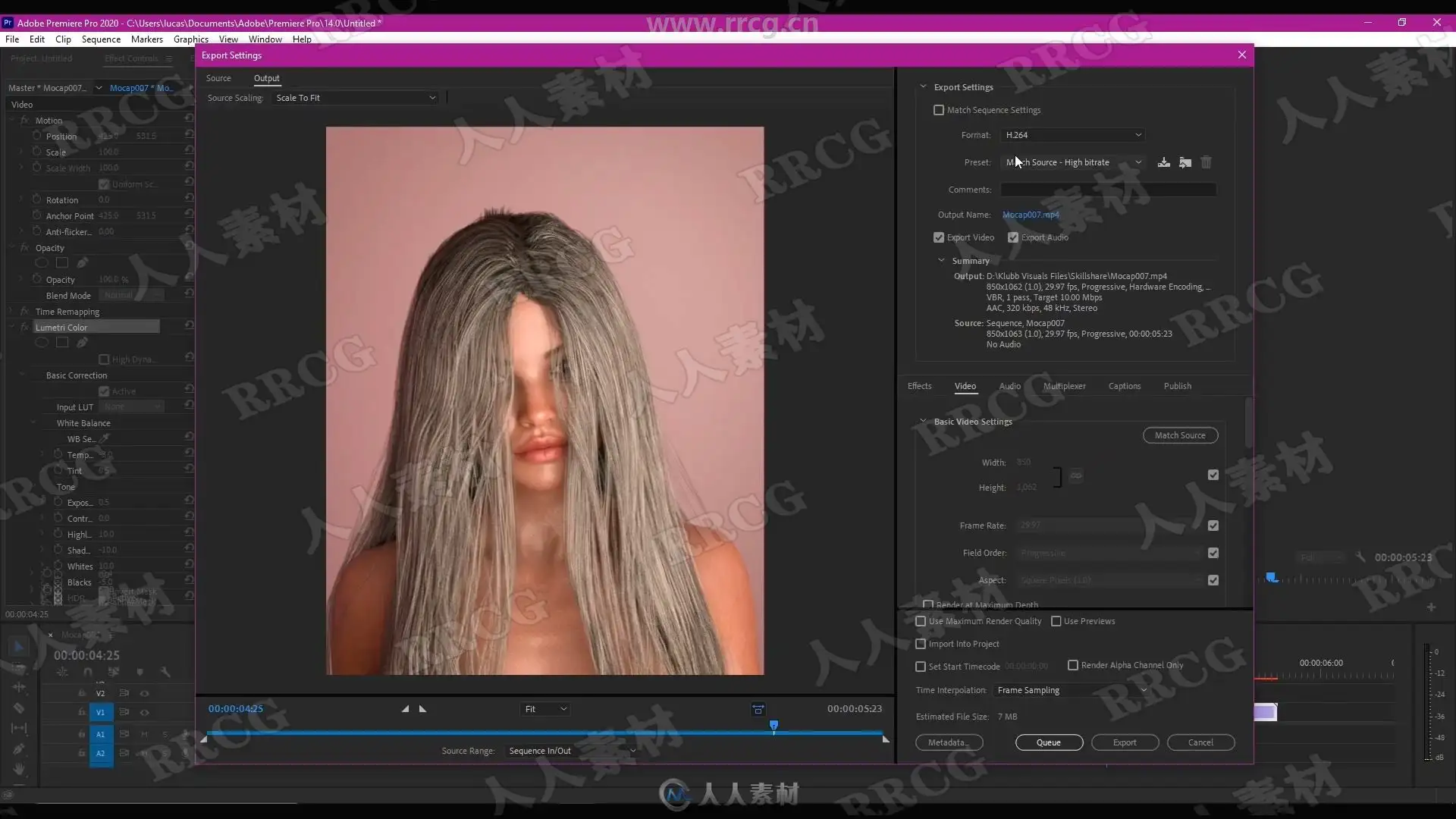
Task: Click the blue playhead on preview timeline
Action: [773, 726]
